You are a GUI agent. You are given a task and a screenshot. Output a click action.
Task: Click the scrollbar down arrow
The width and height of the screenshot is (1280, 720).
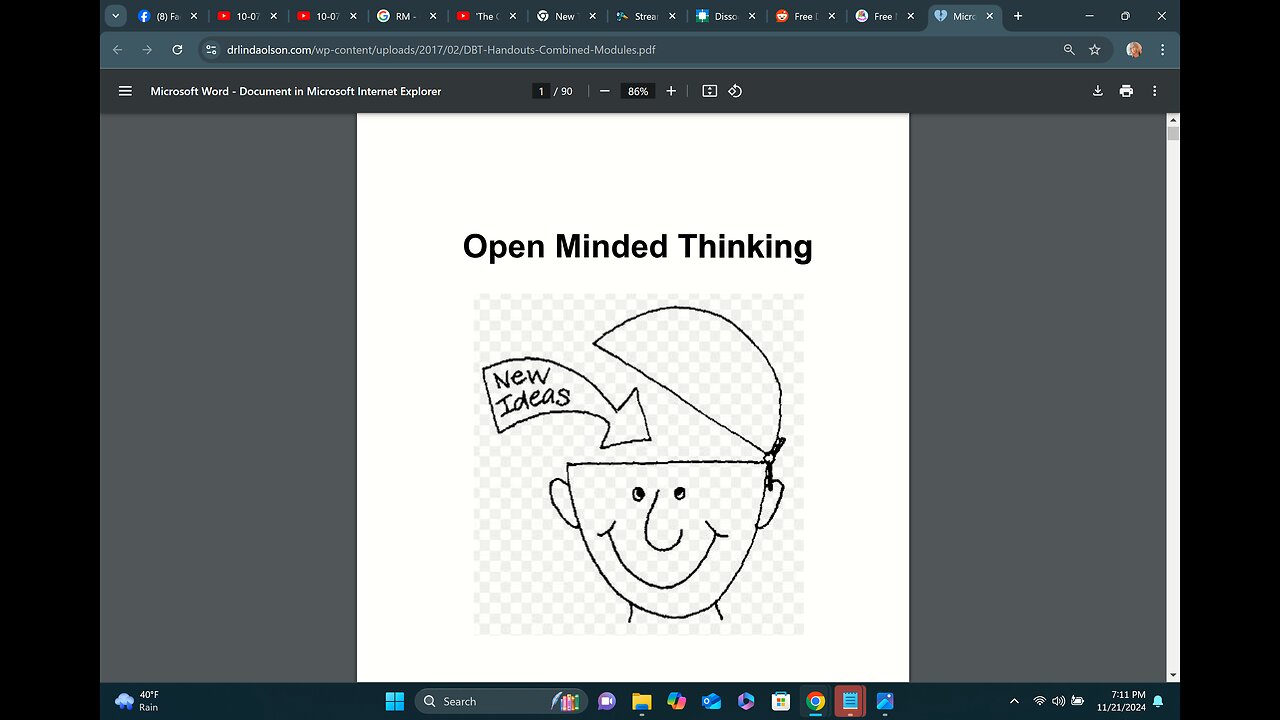[x=1174, y=675]
